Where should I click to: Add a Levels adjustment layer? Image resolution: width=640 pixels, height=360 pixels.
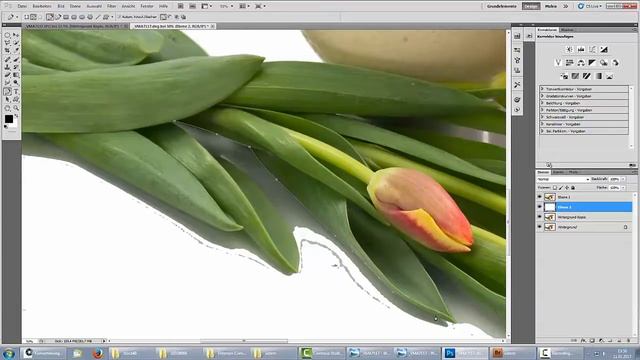click(581, 49)
